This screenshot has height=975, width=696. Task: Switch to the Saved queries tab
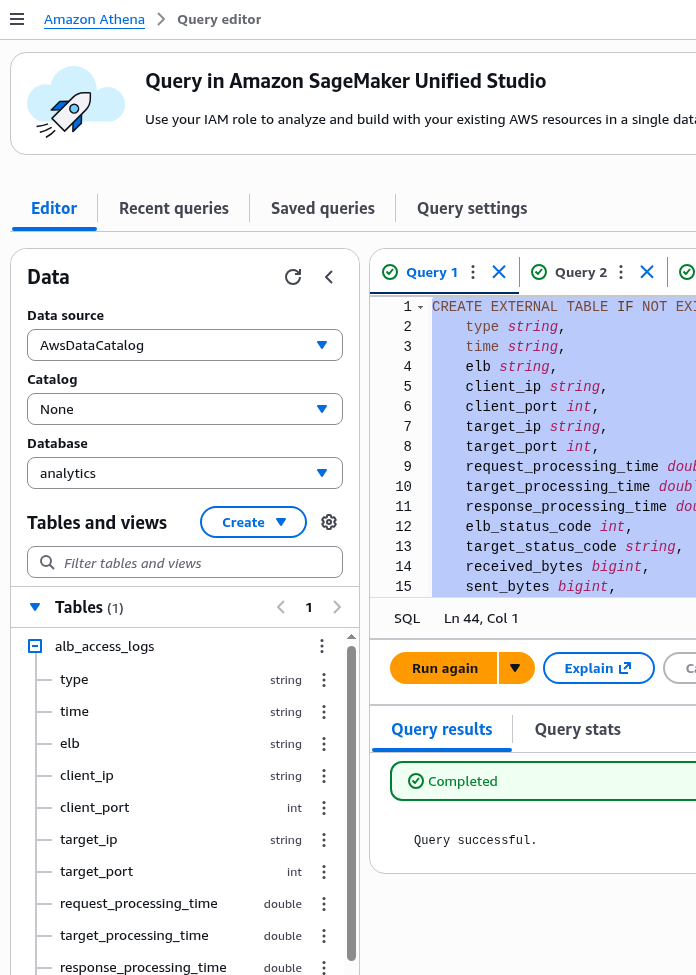(x=322, y=208)
